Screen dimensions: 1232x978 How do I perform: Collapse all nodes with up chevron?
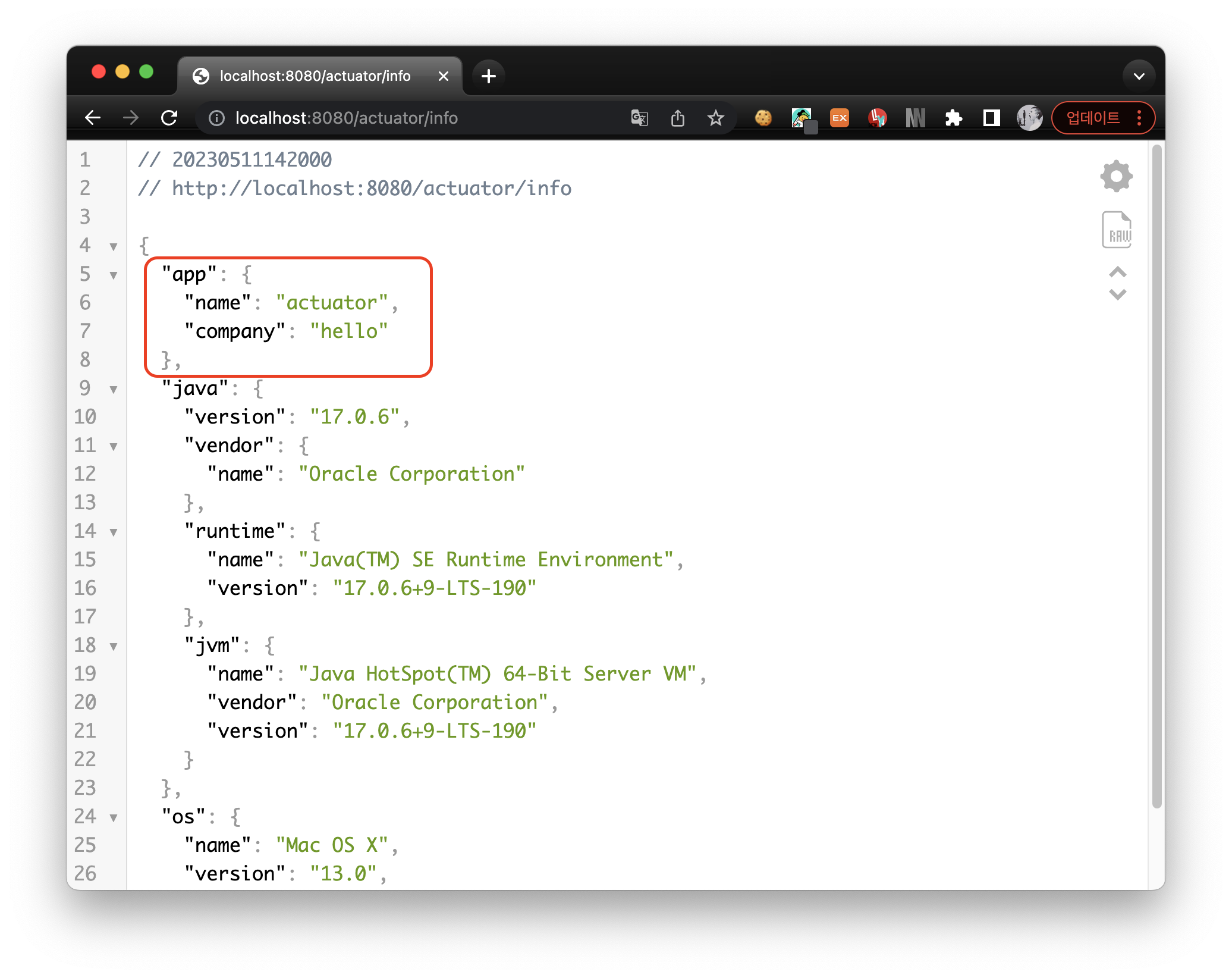pos(1117,272)
